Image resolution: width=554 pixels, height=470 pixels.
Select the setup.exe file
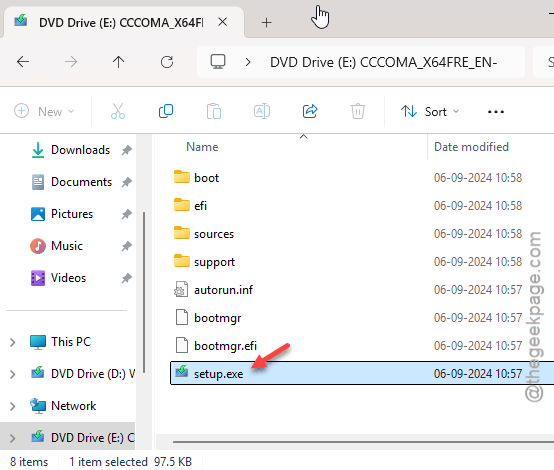tap(362, 373)
